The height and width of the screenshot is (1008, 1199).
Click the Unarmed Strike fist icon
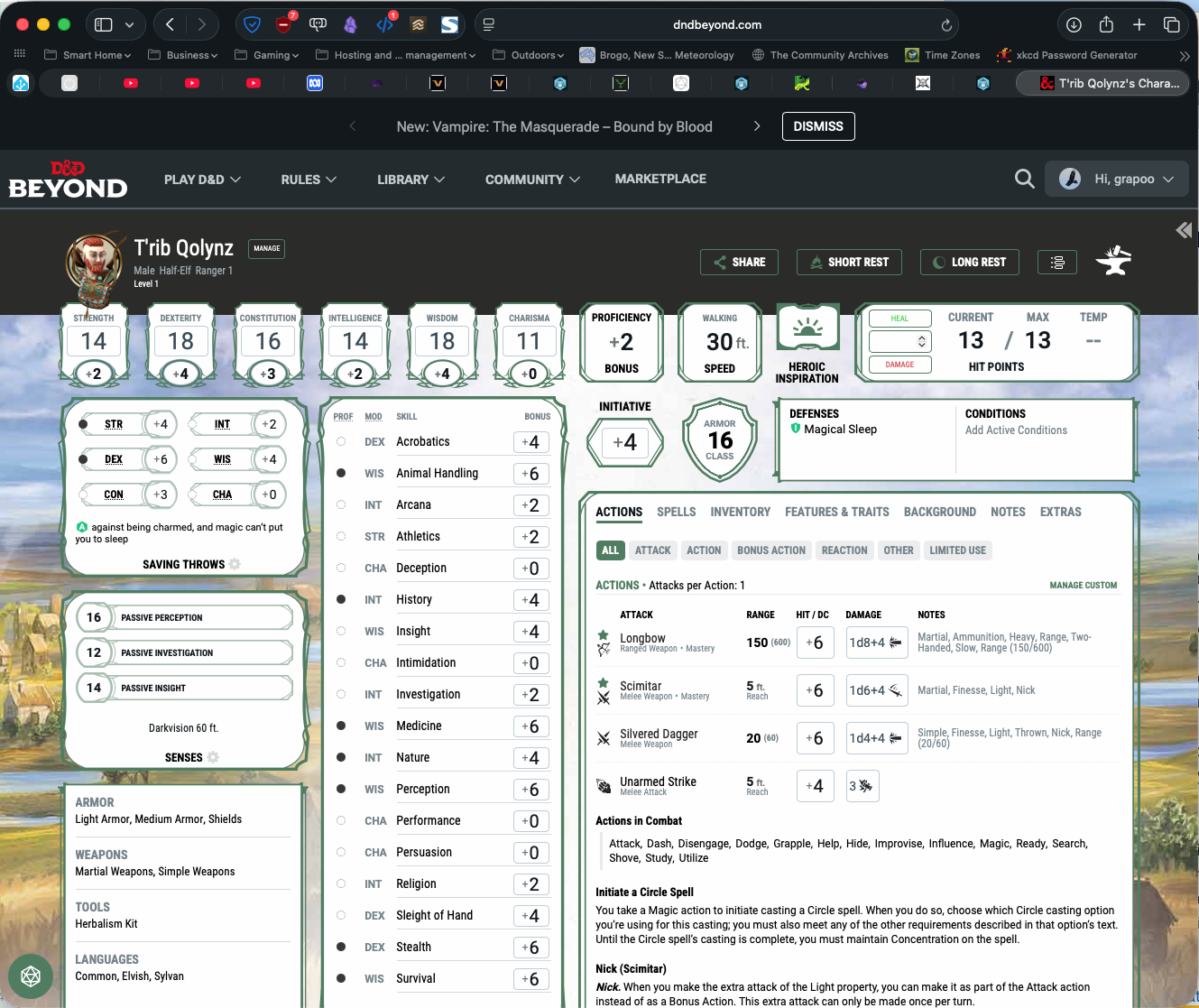coord(604,786)
